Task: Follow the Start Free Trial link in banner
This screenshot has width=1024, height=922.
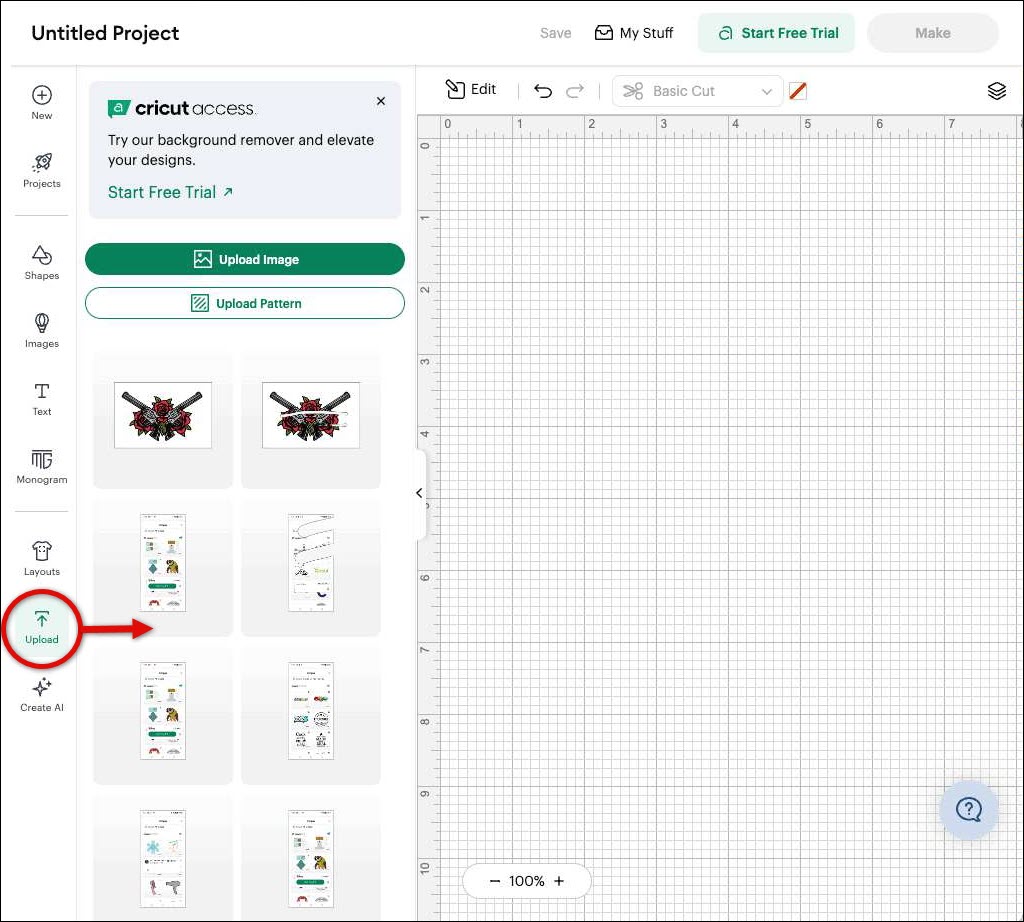Action: (170, 192)
